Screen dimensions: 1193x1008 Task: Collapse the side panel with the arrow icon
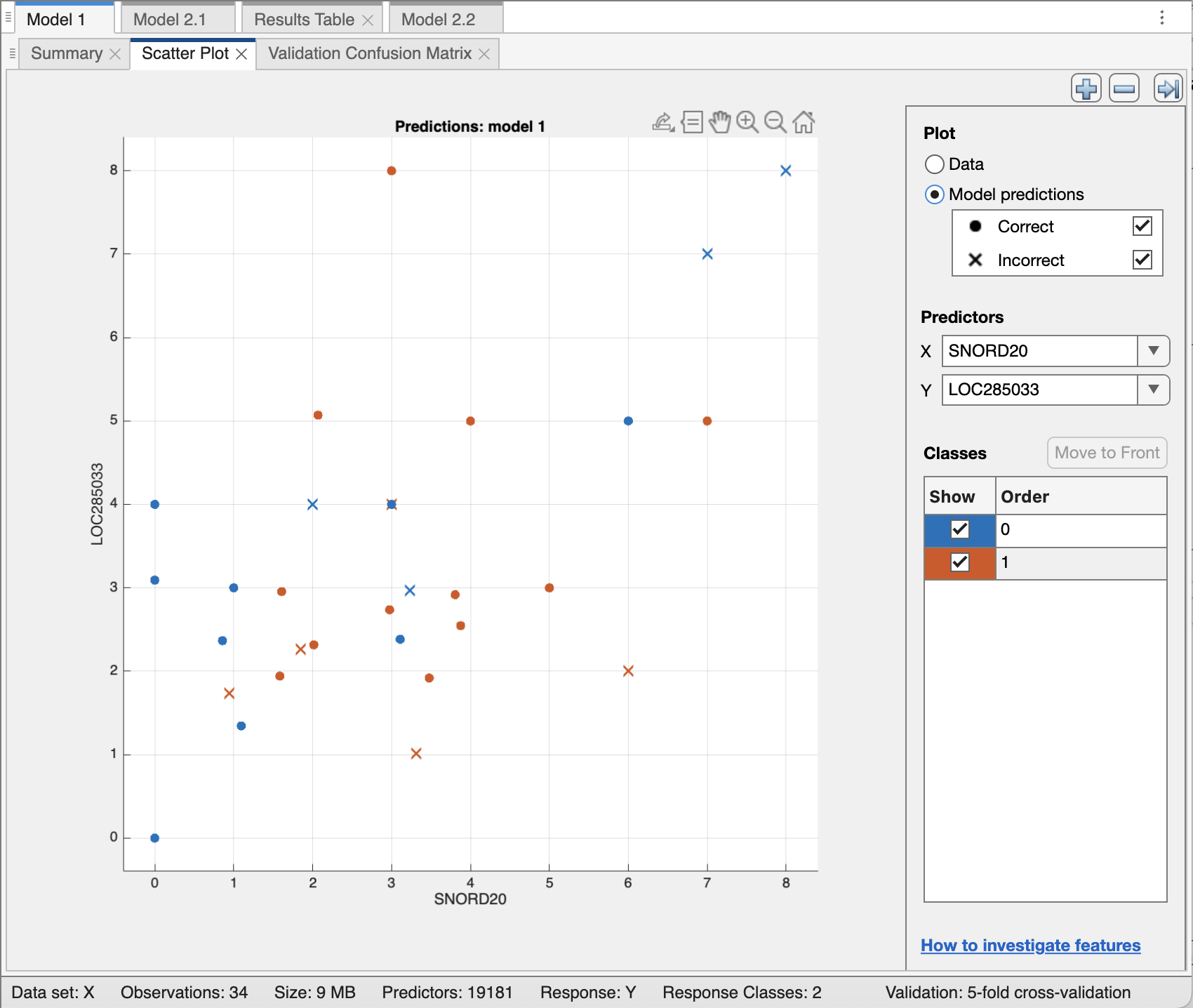tap(1168, 88)
